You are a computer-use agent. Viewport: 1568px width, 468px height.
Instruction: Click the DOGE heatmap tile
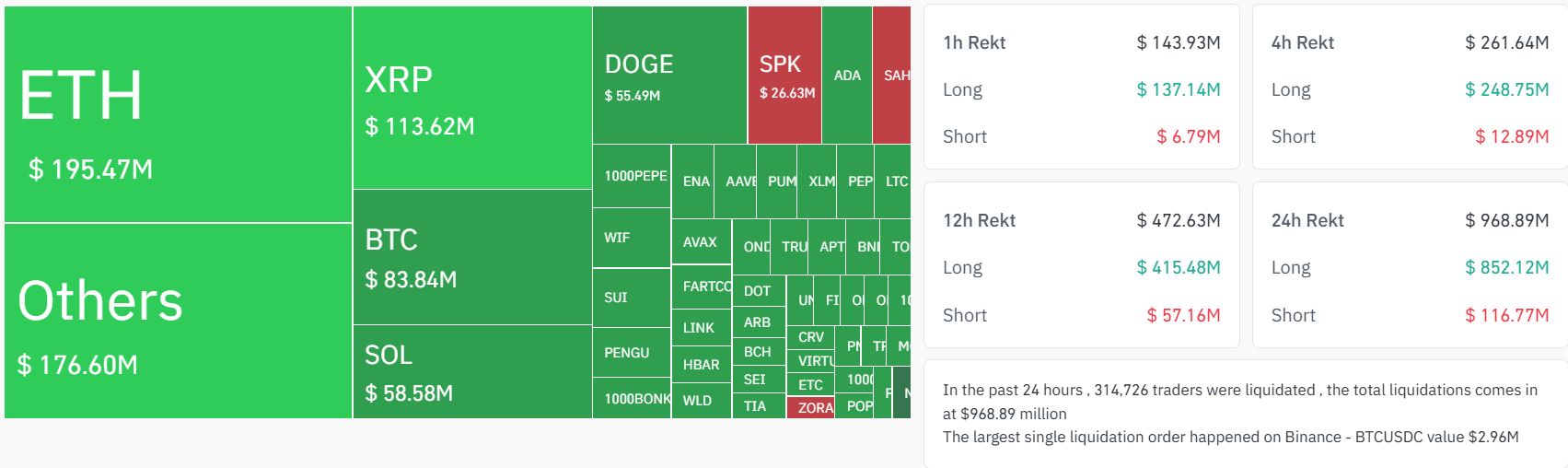pos(669,75)
